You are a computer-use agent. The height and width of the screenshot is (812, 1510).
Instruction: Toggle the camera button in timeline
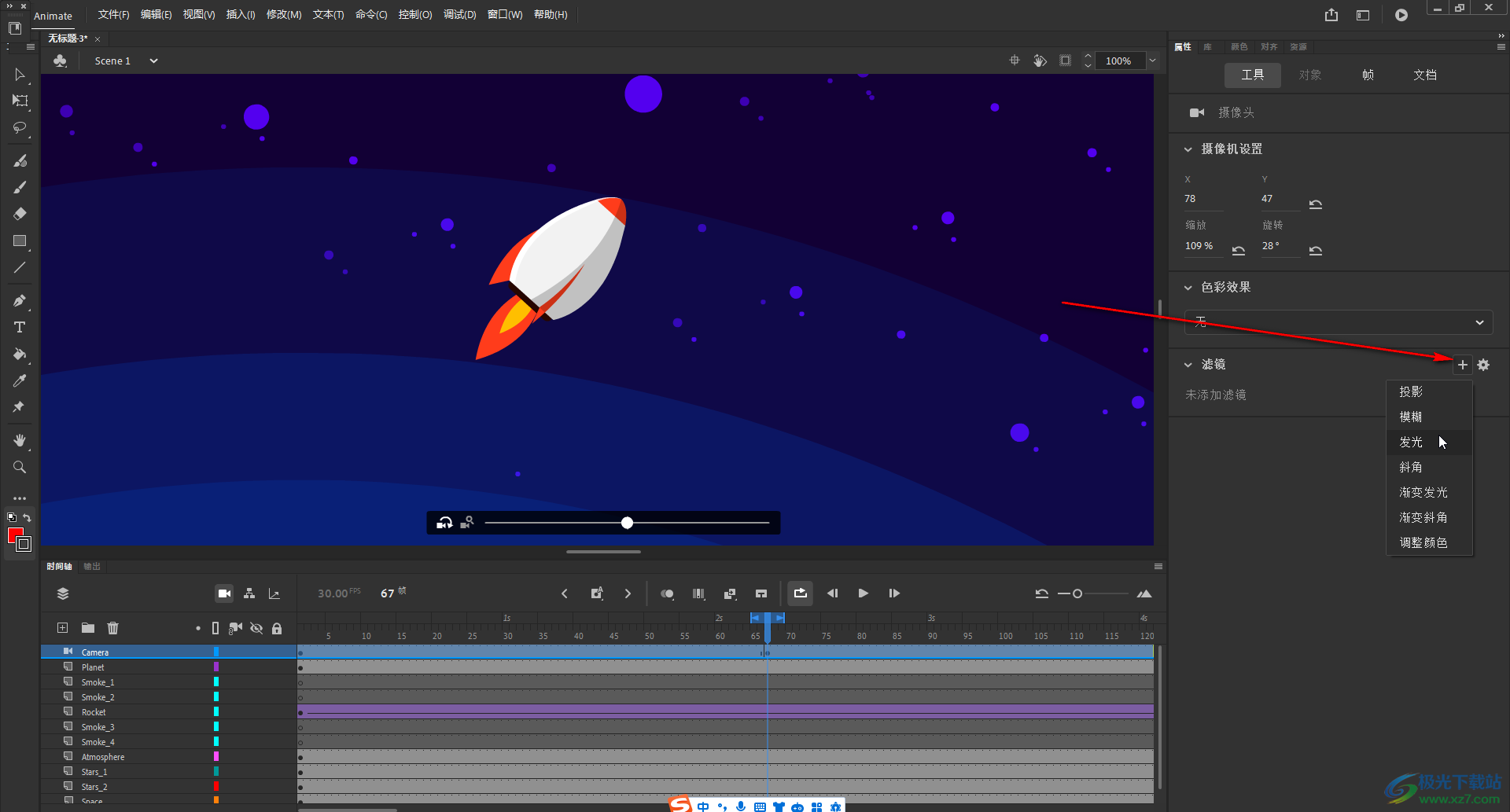coord(224,593)
